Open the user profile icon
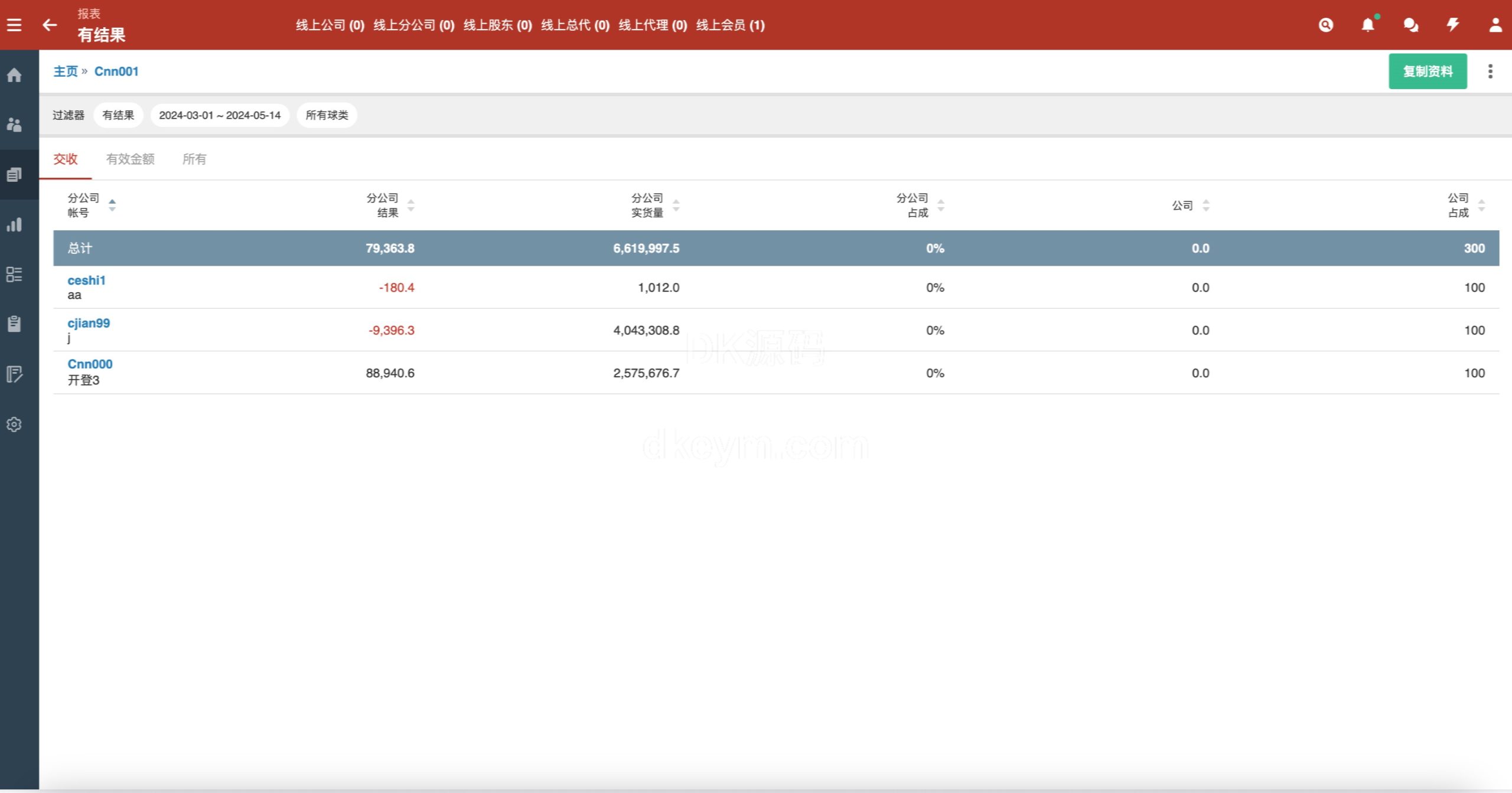The width and height of the screenshot is (1512, 793). pos(1495,25)
